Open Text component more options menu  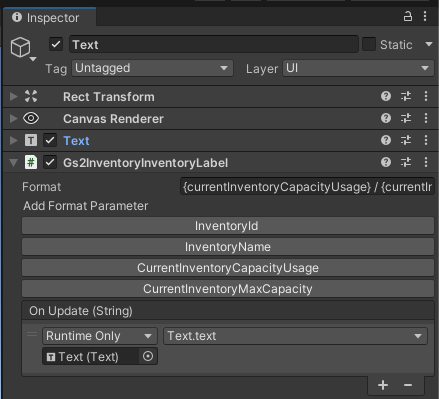point(426,140)
